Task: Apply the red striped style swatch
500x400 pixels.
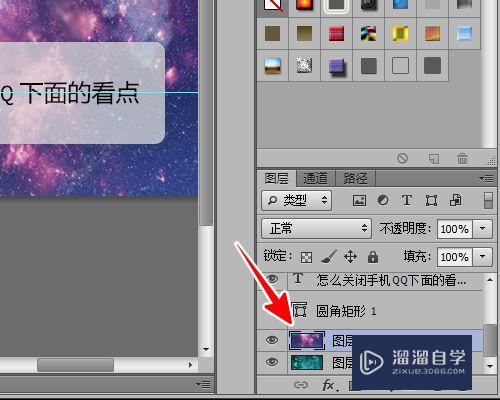Action: tap(336, 34)
